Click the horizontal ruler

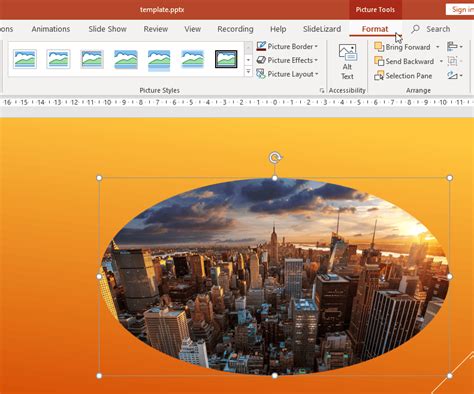(x=237, y=102)
